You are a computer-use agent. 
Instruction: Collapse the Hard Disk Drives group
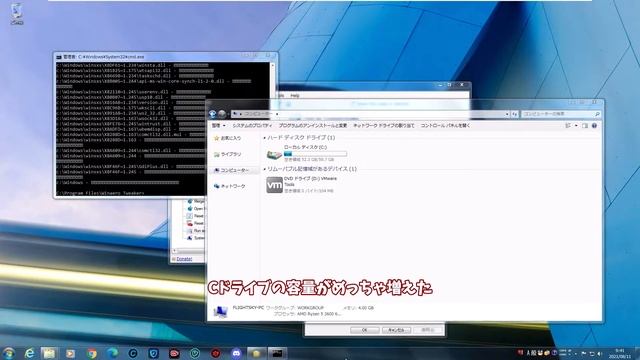(264, 138)
